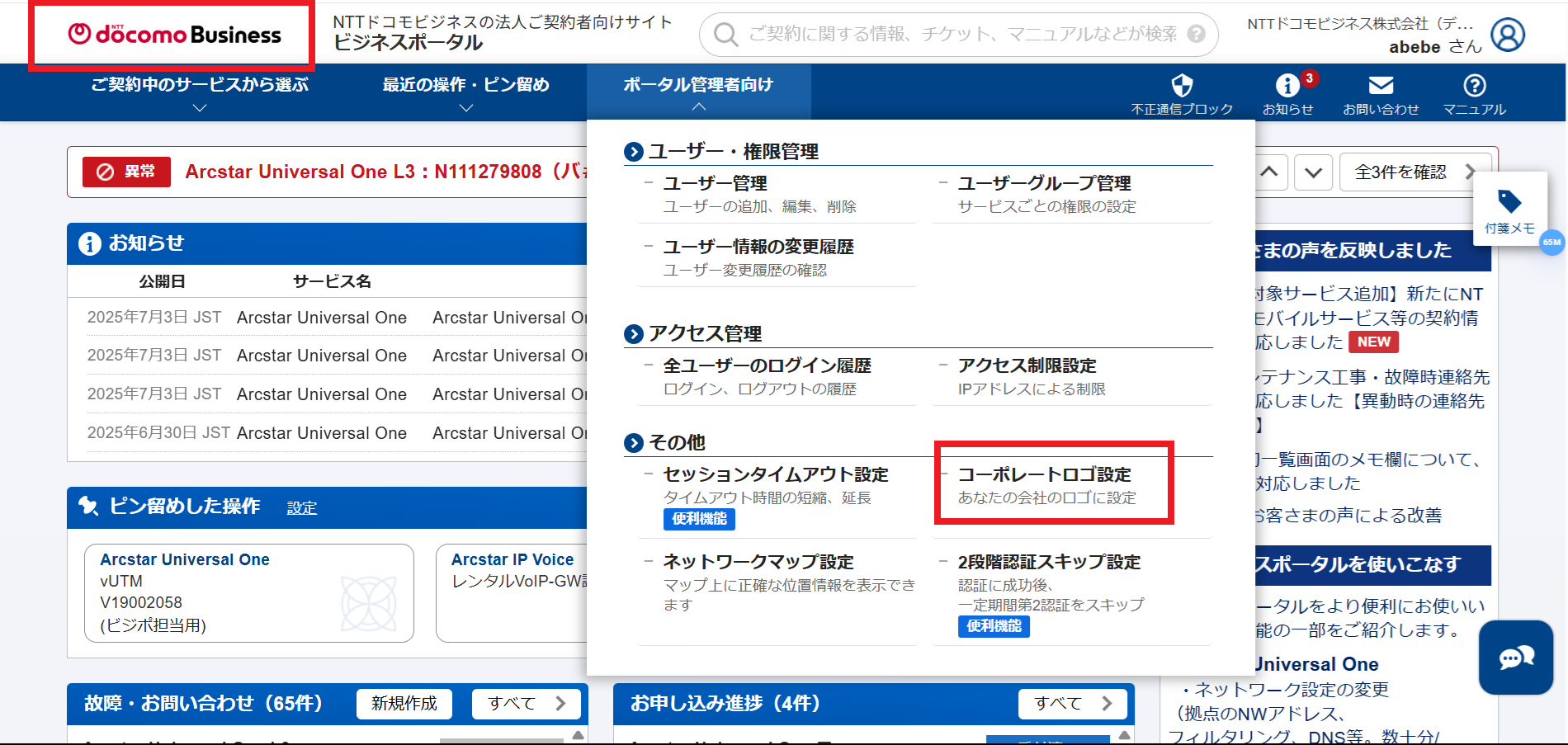Viewport: 1568px width, 745px height.
Task: Click すべて button in 故障・お問い合わせ panel
Action: (527, 704)
